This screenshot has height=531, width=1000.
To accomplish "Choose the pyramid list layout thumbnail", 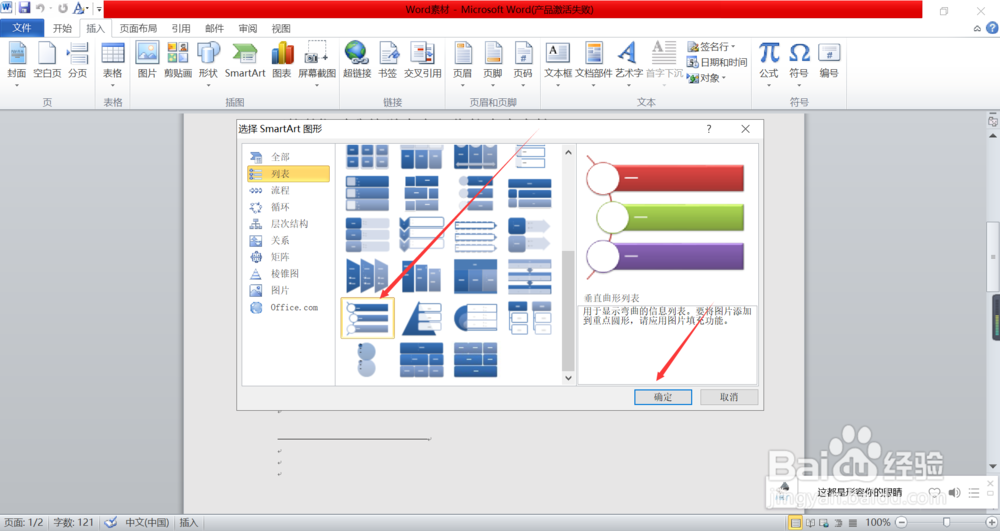I will pyautogui.click(x=422, y=318).
